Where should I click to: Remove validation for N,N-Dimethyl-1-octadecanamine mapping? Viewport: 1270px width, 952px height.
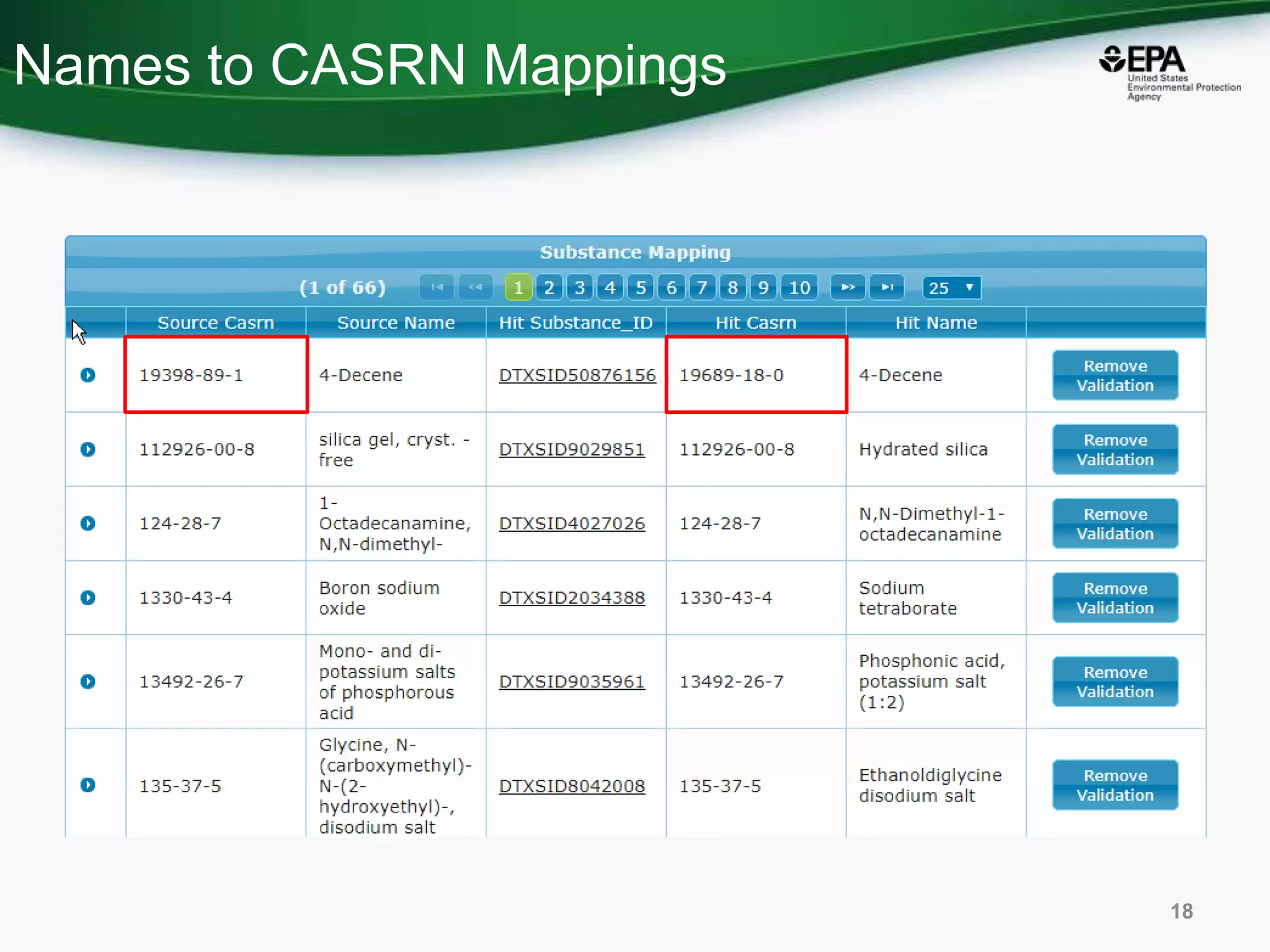tap(1115, 524)
